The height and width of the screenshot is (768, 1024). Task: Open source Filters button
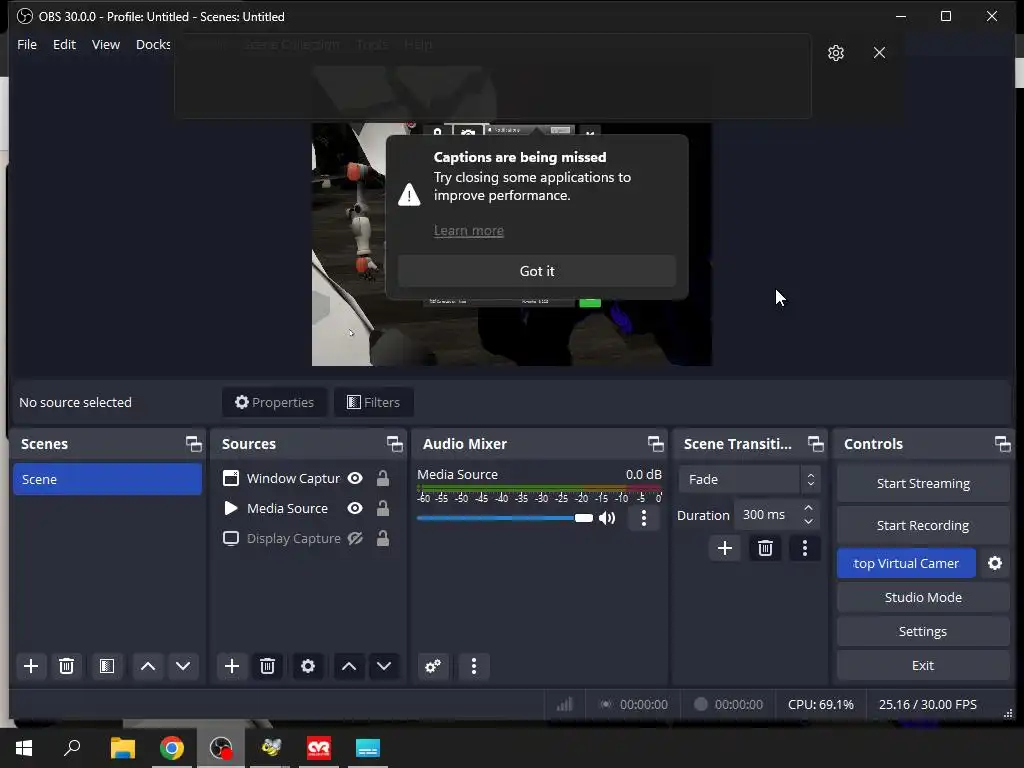tap(374, 402)
